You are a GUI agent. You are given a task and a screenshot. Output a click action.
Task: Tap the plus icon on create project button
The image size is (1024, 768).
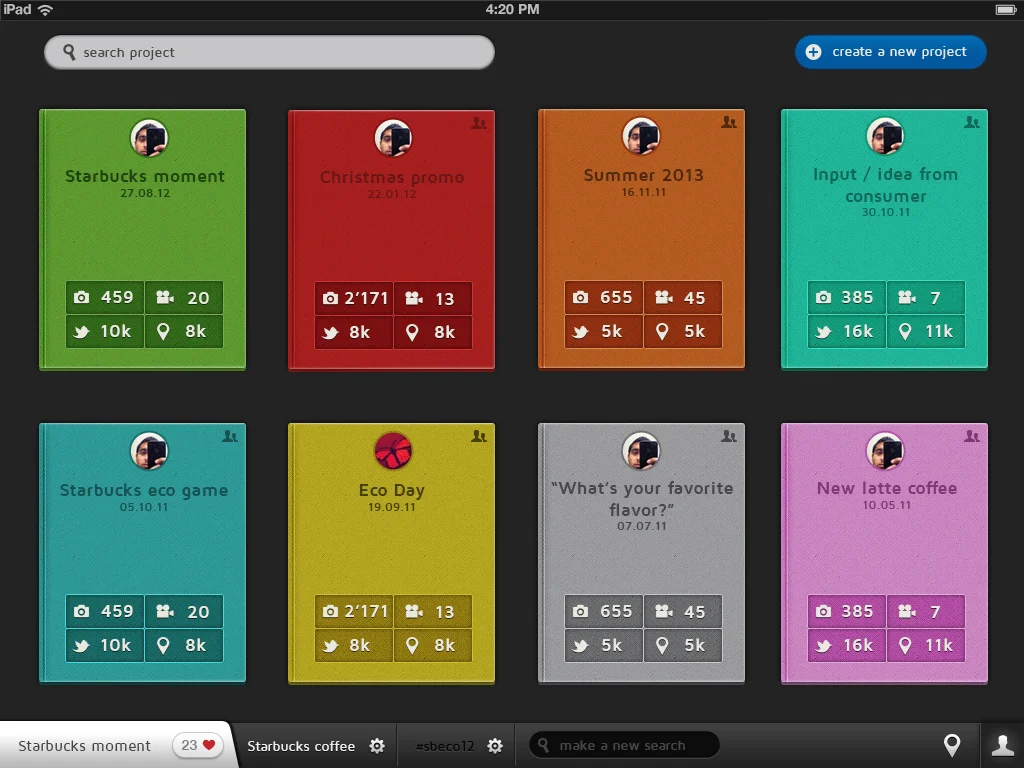coord(813,52)
